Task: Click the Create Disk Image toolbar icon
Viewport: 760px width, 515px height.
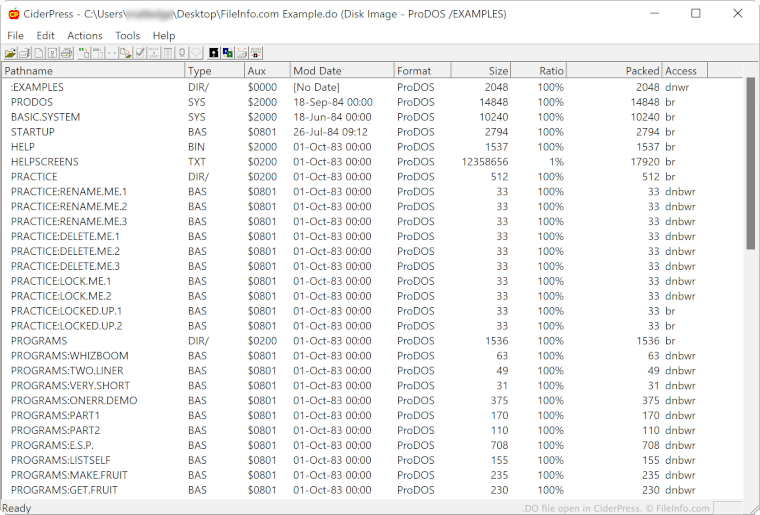Action: (x=52, y=53)
